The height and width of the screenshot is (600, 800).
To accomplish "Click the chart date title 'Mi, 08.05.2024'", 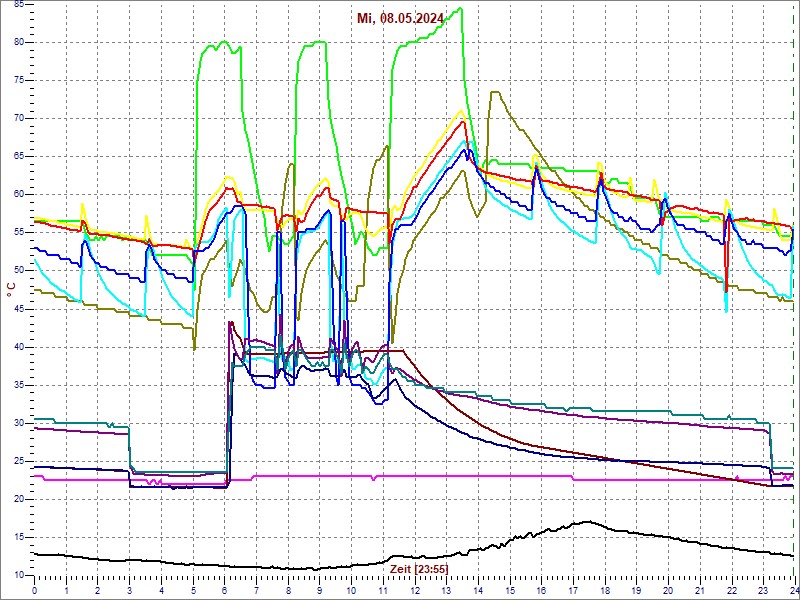I will (400, 19).
